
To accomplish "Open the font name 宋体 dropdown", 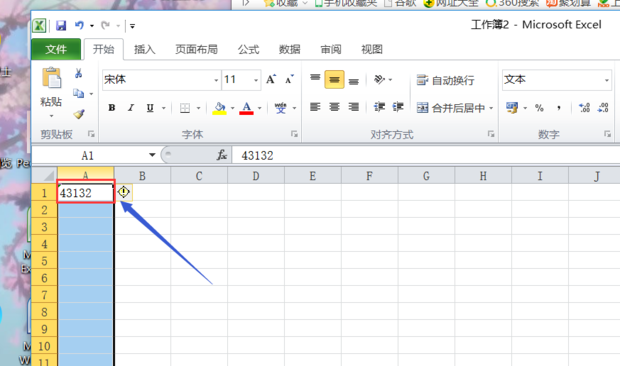I will (x=216, y=80).
